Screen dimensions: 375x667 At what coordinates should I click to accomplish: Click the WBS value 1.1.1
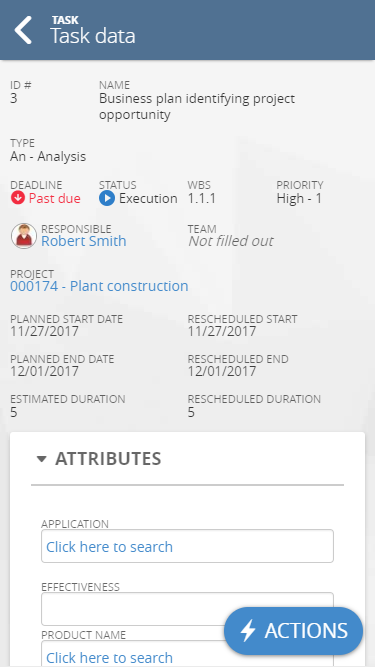[x=202, y=199]
